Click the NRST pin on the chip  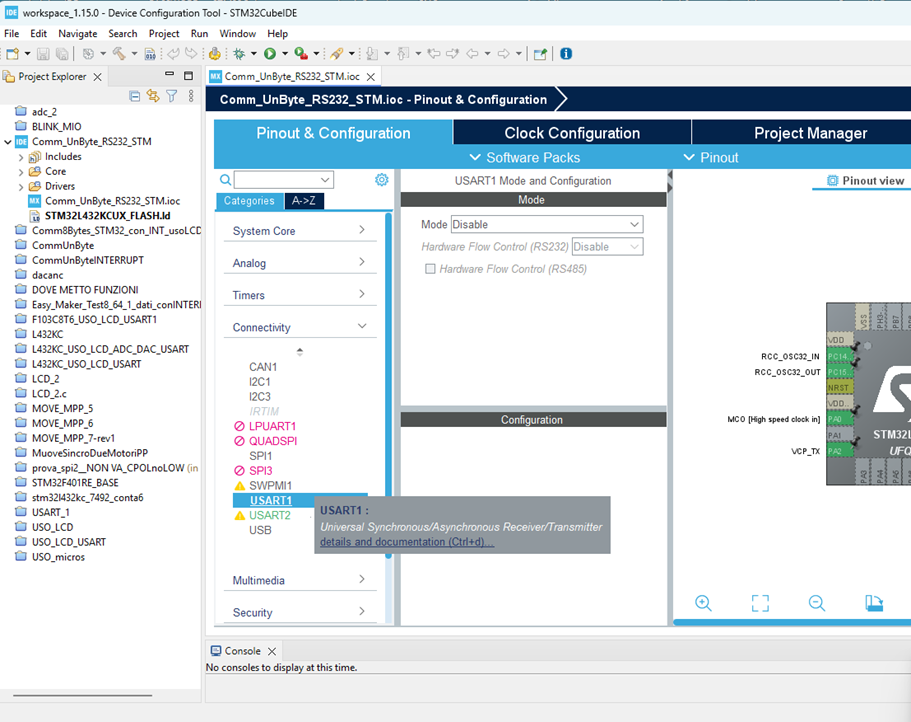[839, 387]
